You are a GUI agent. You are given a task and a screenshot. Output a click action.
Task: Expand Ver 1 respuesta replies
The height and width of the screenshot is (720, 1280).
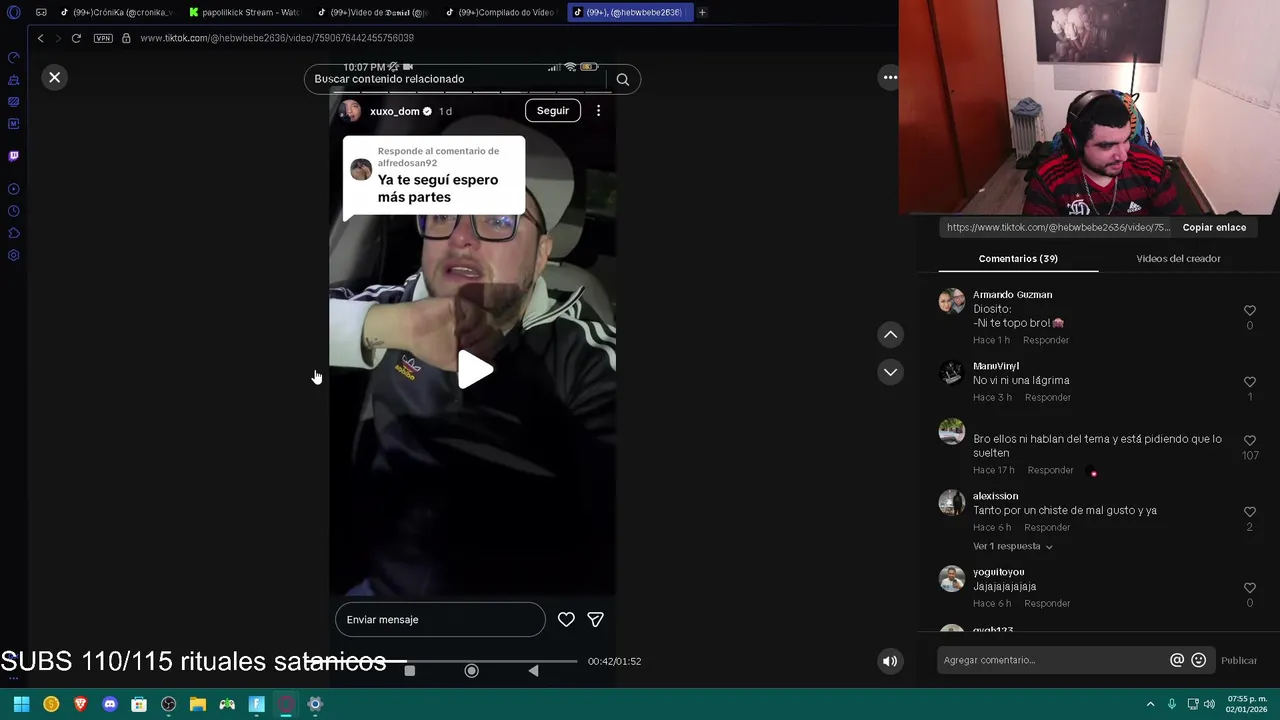(1012, 546)
